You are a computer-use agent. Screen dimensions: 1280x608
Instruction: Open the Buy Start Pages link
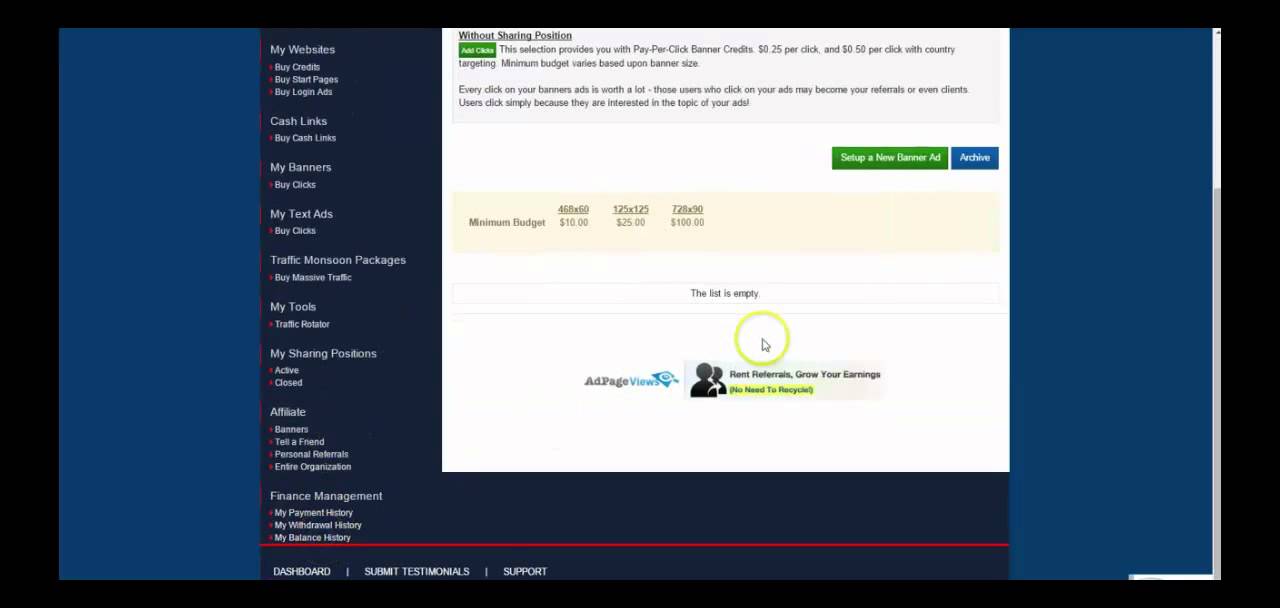[306, 79]
